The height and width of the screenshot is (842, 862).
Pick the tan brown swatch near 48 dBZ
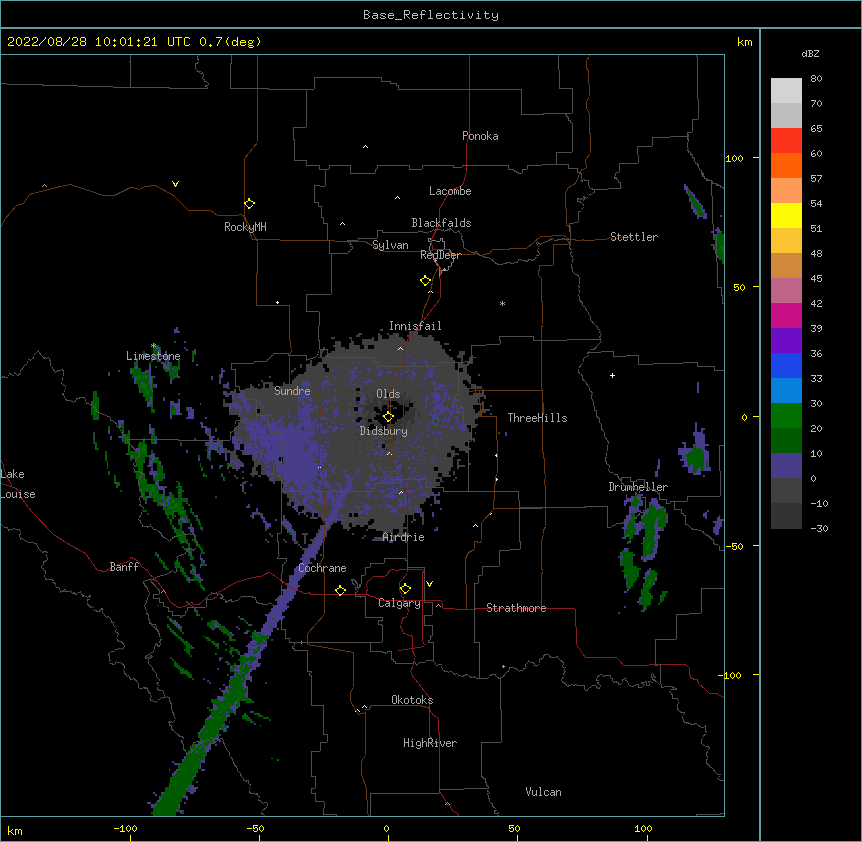786,265
